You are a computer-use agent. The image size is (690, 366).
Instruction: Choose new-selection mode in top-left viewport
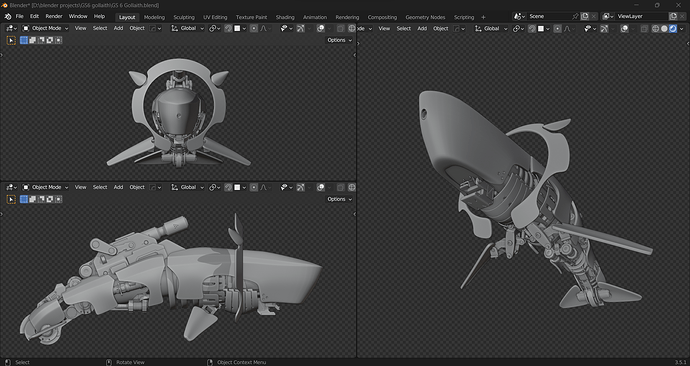[x=24, y=40]
